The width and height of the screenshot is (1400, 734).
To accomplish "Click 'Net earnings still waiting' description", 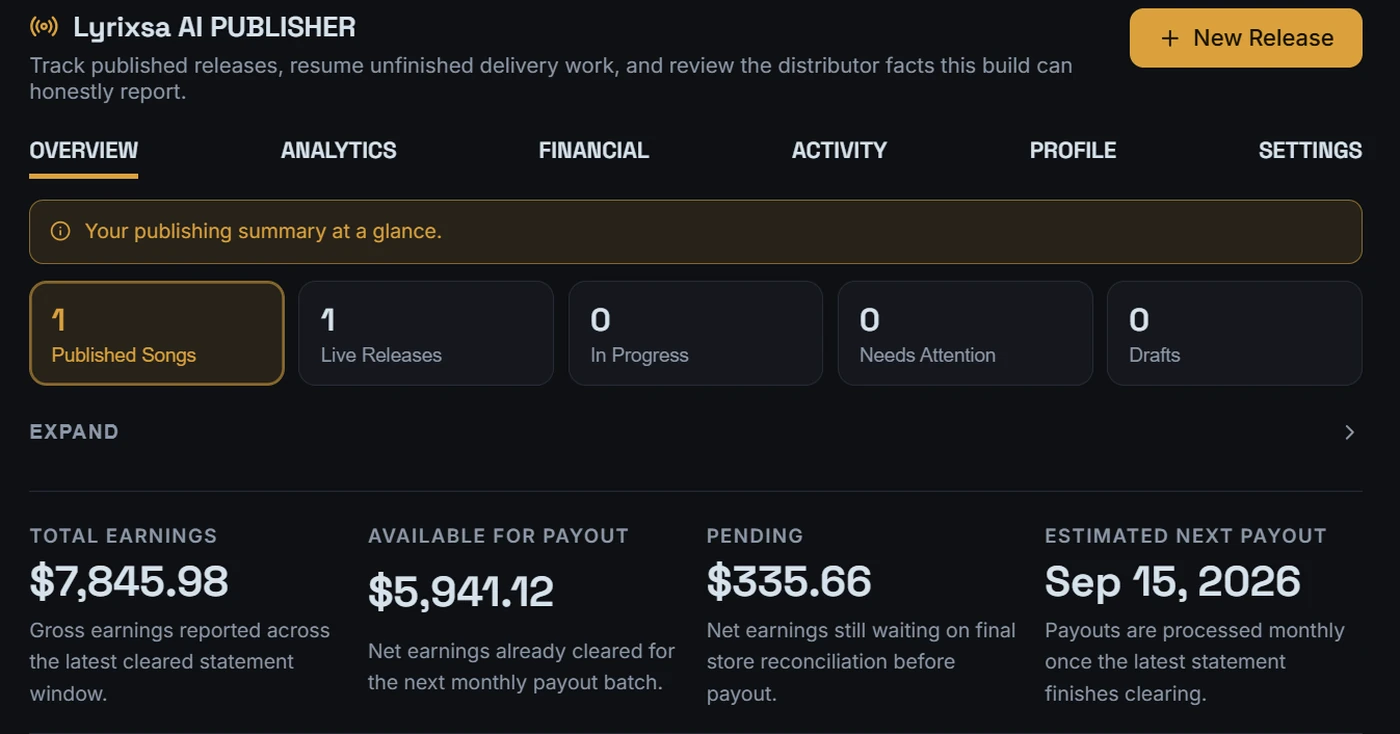I will point(861,662).
